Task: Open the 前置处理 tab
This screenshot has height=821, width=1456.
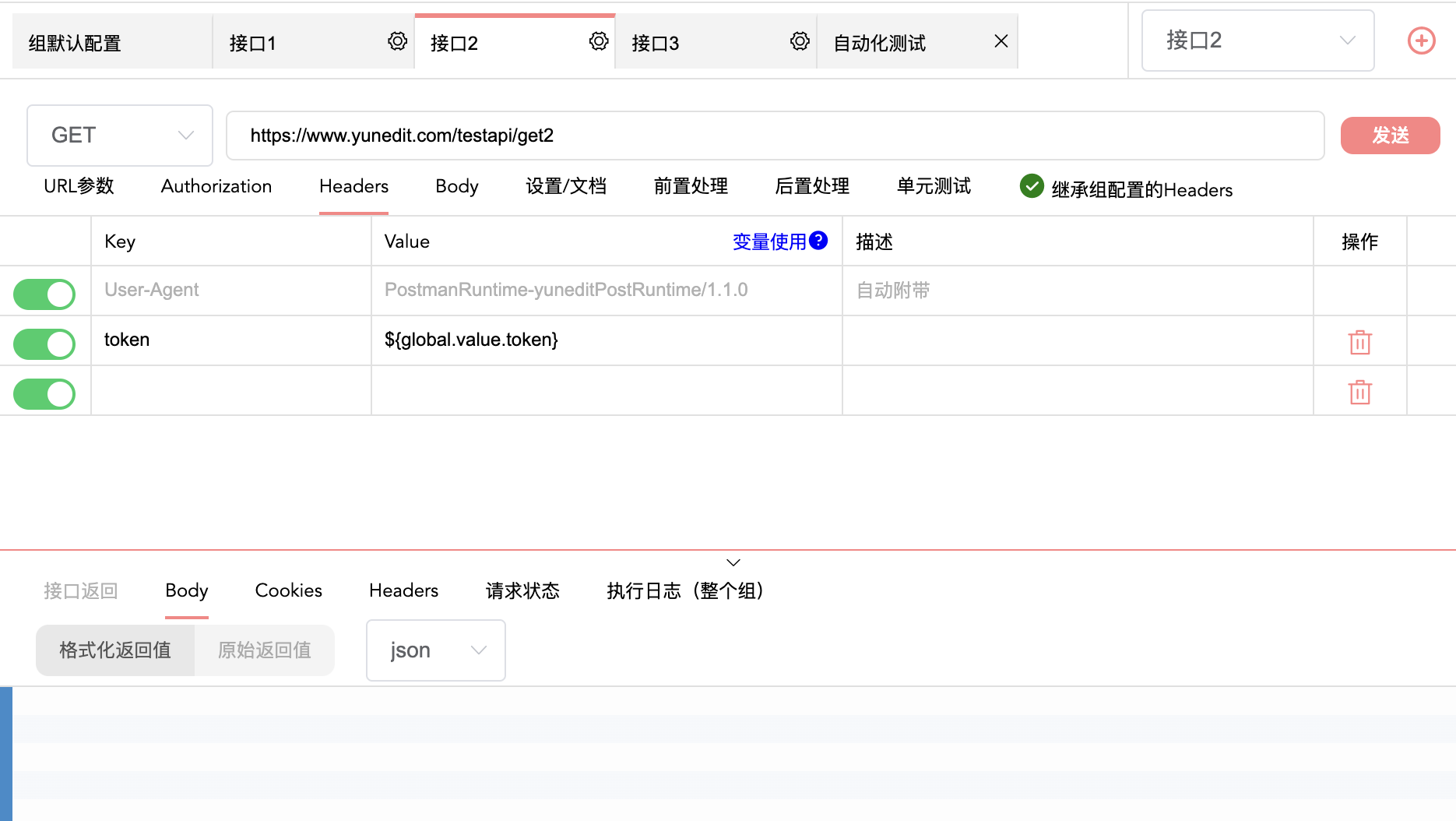Action: (691, 186)
